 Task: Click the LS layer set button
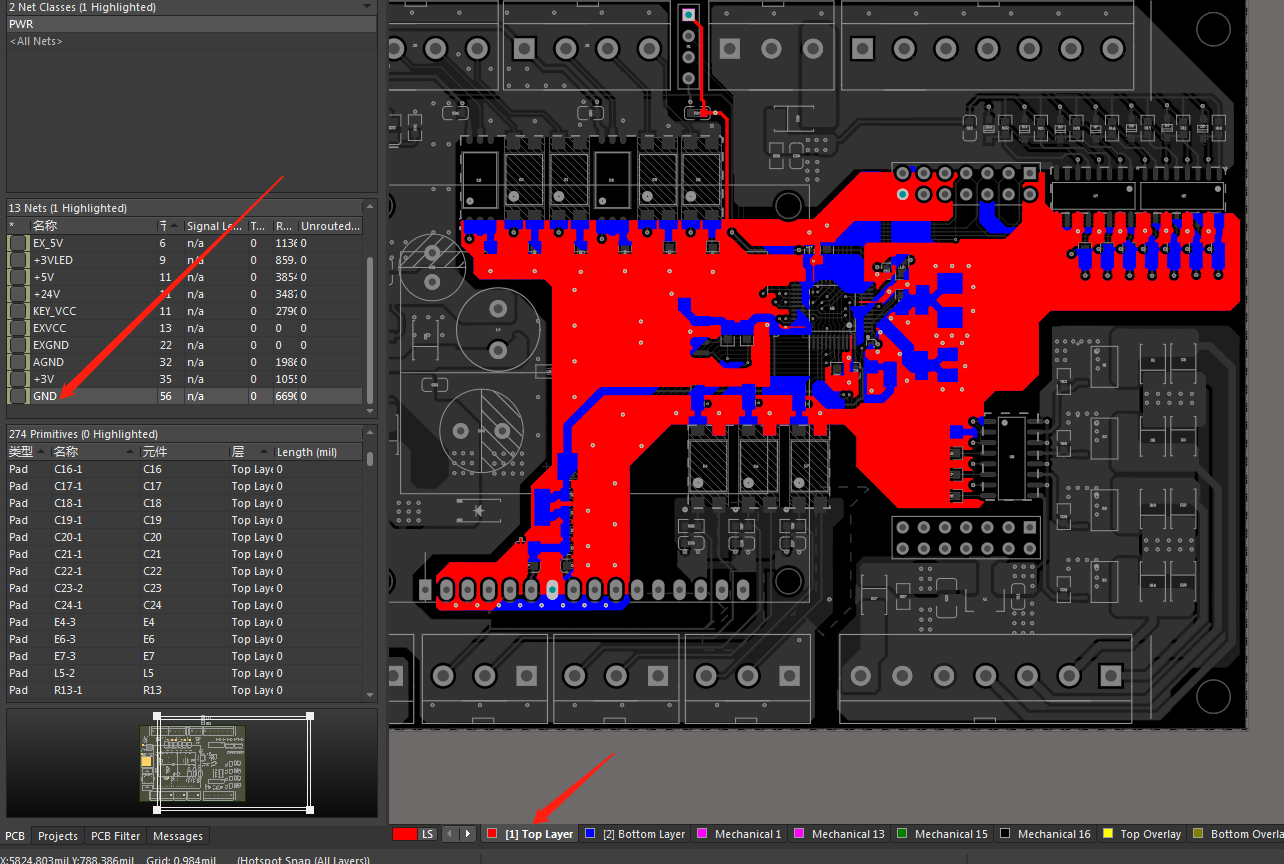click(428, 834)
